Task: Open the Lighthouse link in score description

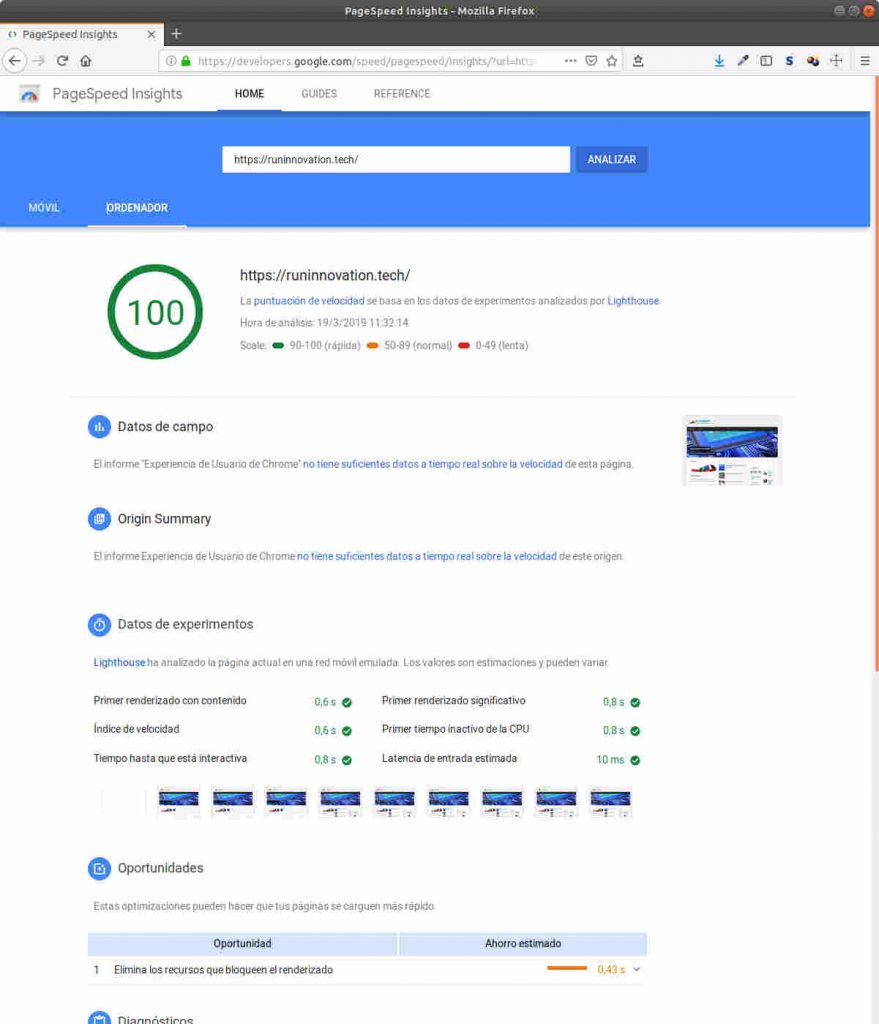Action: [x=633, y=301]
